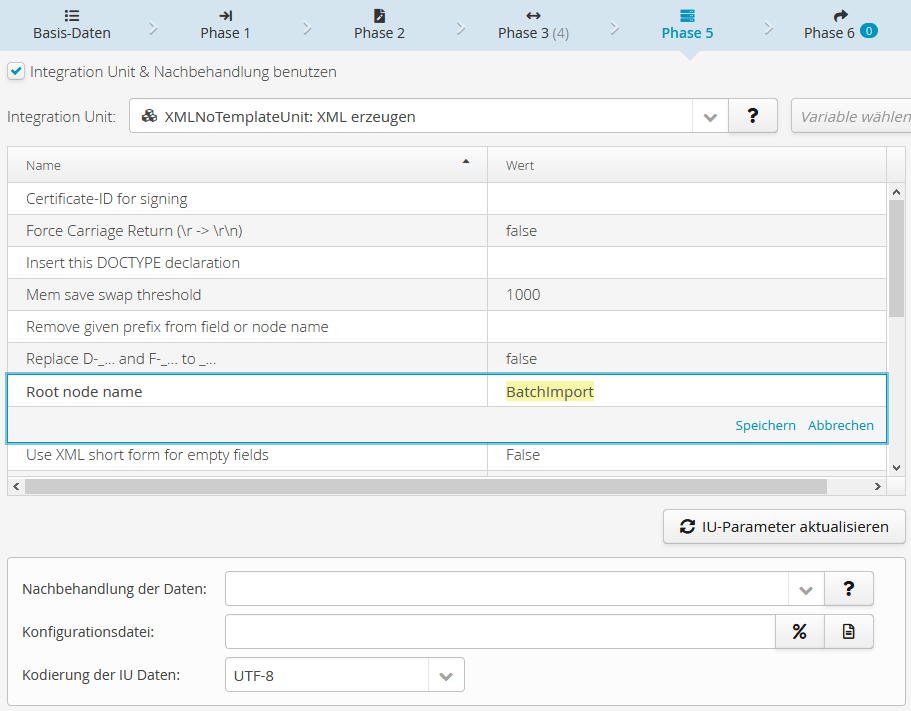Click the table scroll down arrow

click(896, 468)
